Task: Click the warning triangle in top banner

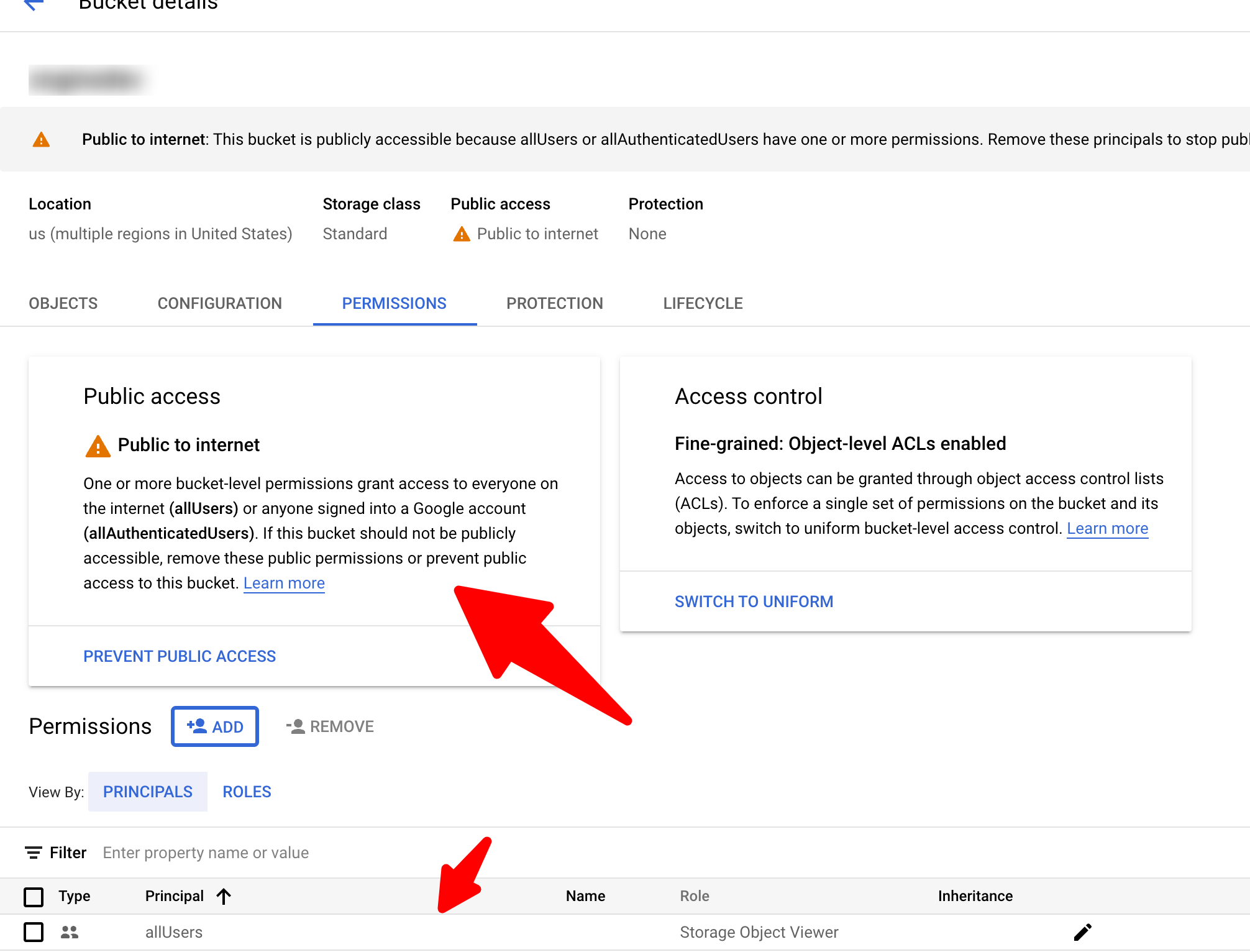Action: tap(41, 139)
